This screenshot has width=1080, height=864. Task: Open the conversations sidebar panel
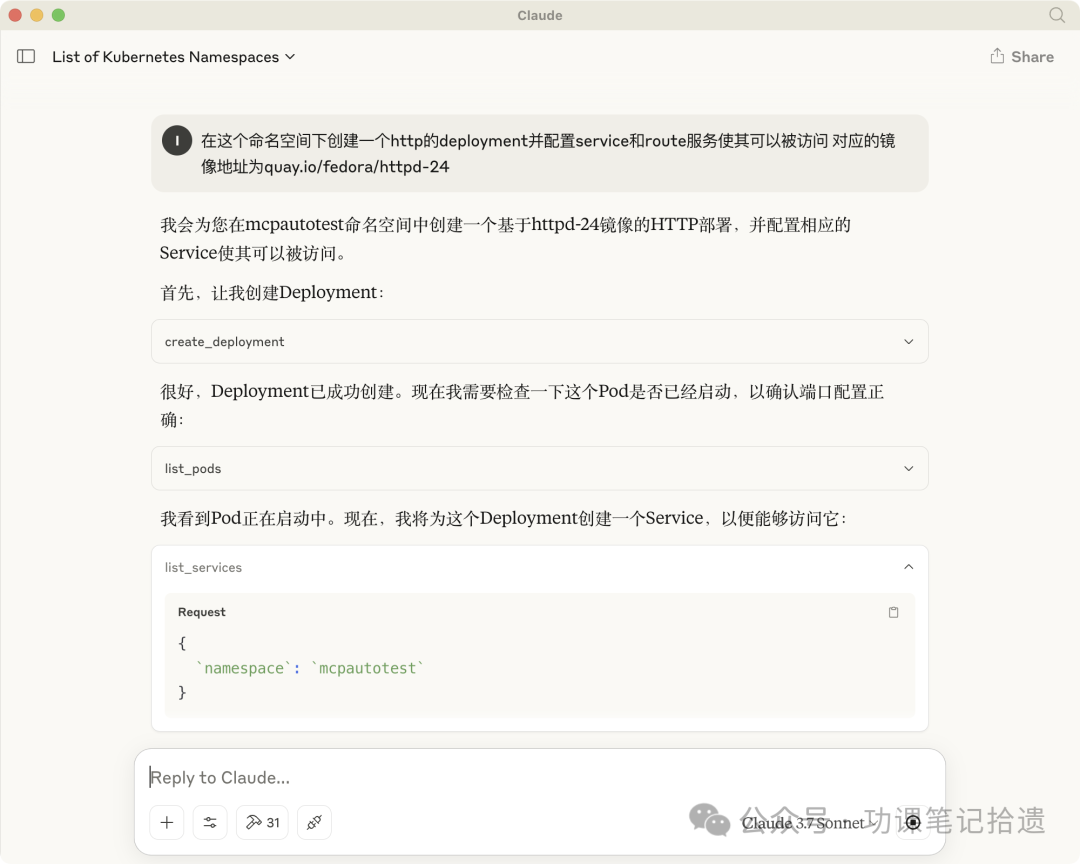point(25,57)
